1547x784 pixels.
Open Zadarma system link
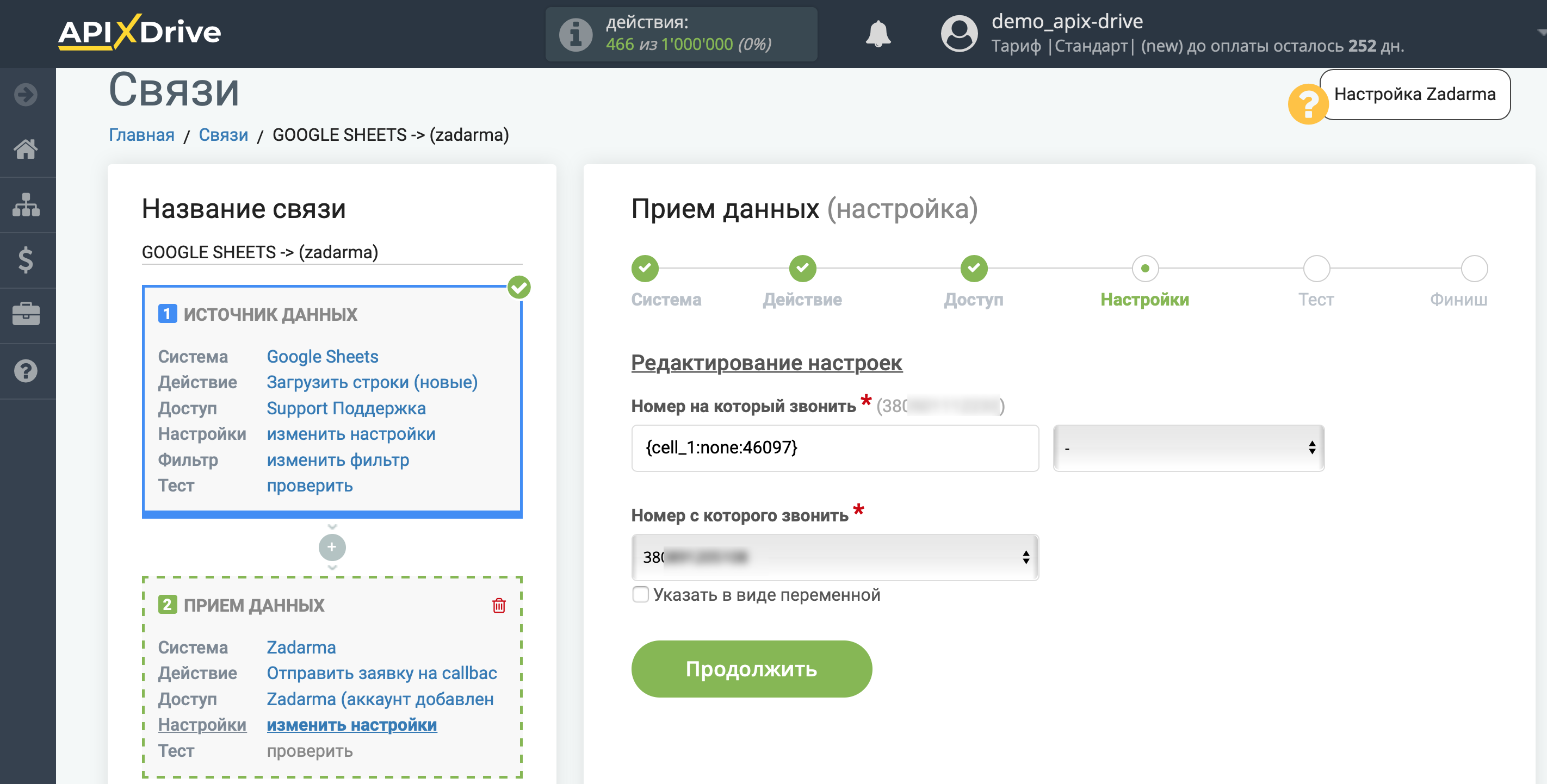point(301,647)
